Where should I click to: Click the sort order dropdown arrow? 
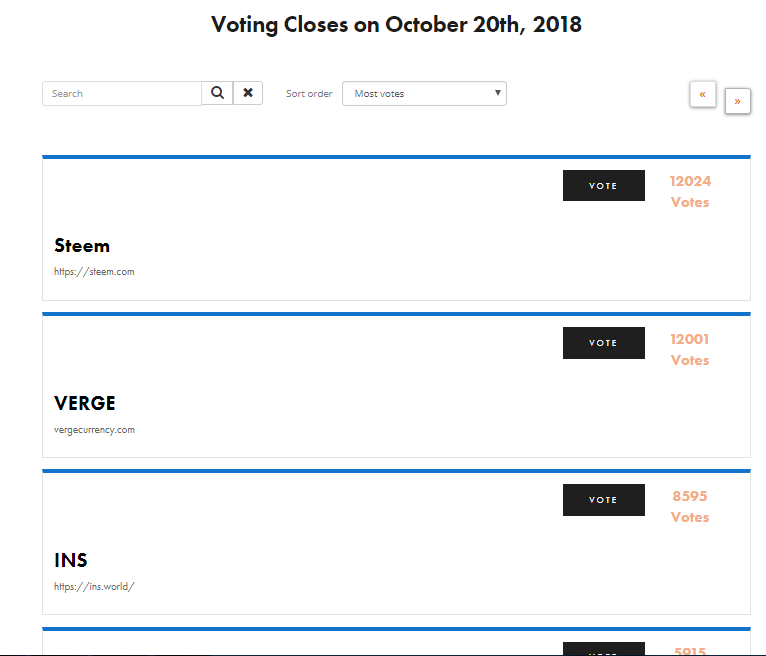[497, 93]
